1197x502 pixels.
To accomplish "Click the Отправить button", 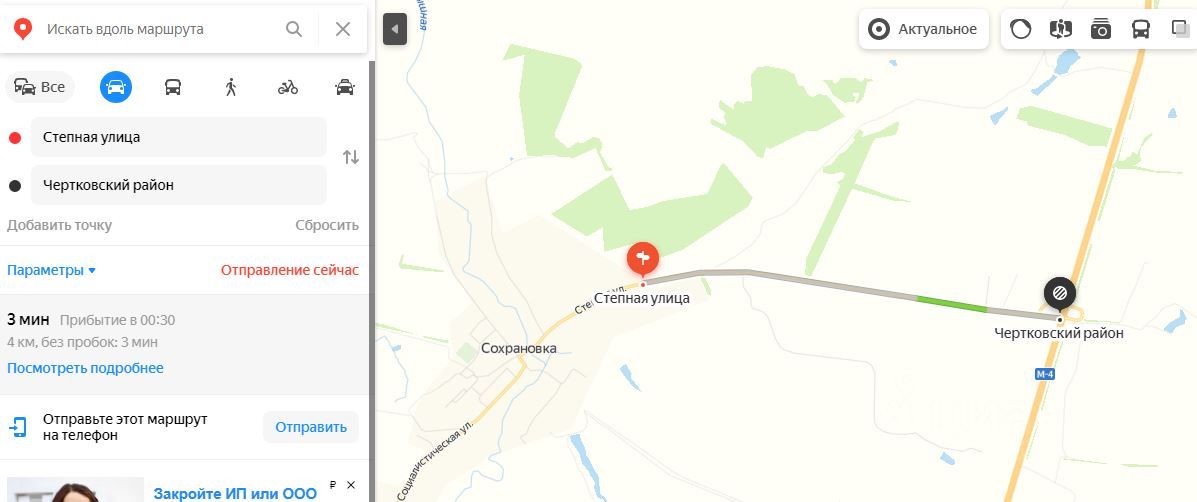I will (311, 427).
